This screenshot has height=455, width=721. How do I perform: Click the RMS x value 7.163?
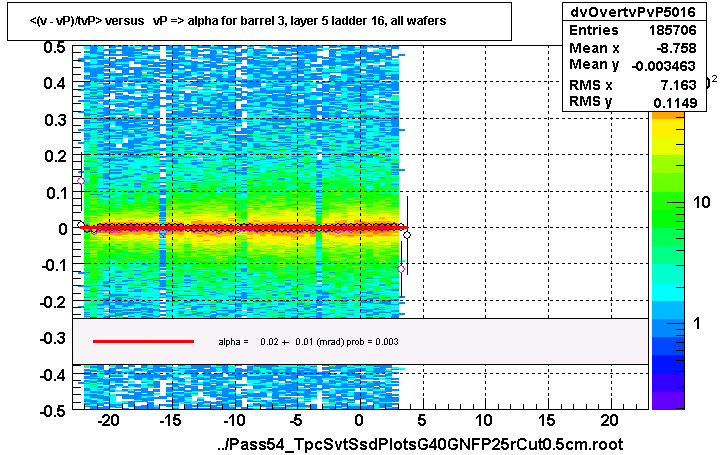pyautogui.click(x=679, y=85)
